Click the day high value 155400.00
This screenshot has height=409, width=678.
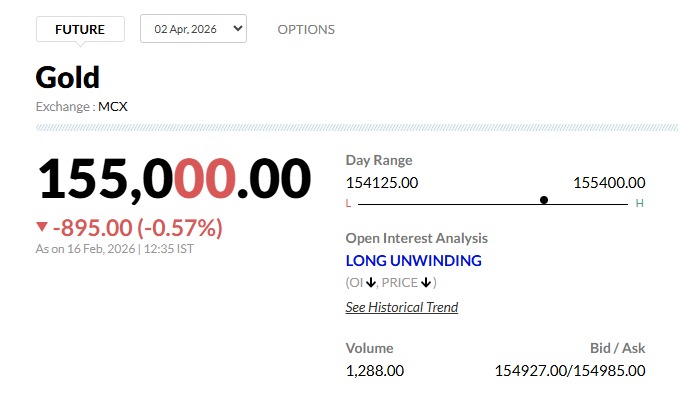point(609,182)
